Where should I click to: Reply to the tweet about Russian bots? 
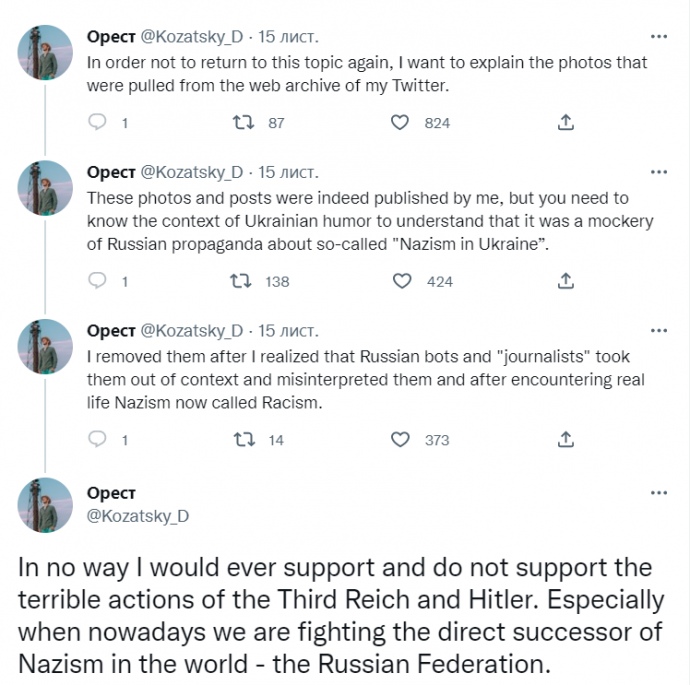click(98, 439)
